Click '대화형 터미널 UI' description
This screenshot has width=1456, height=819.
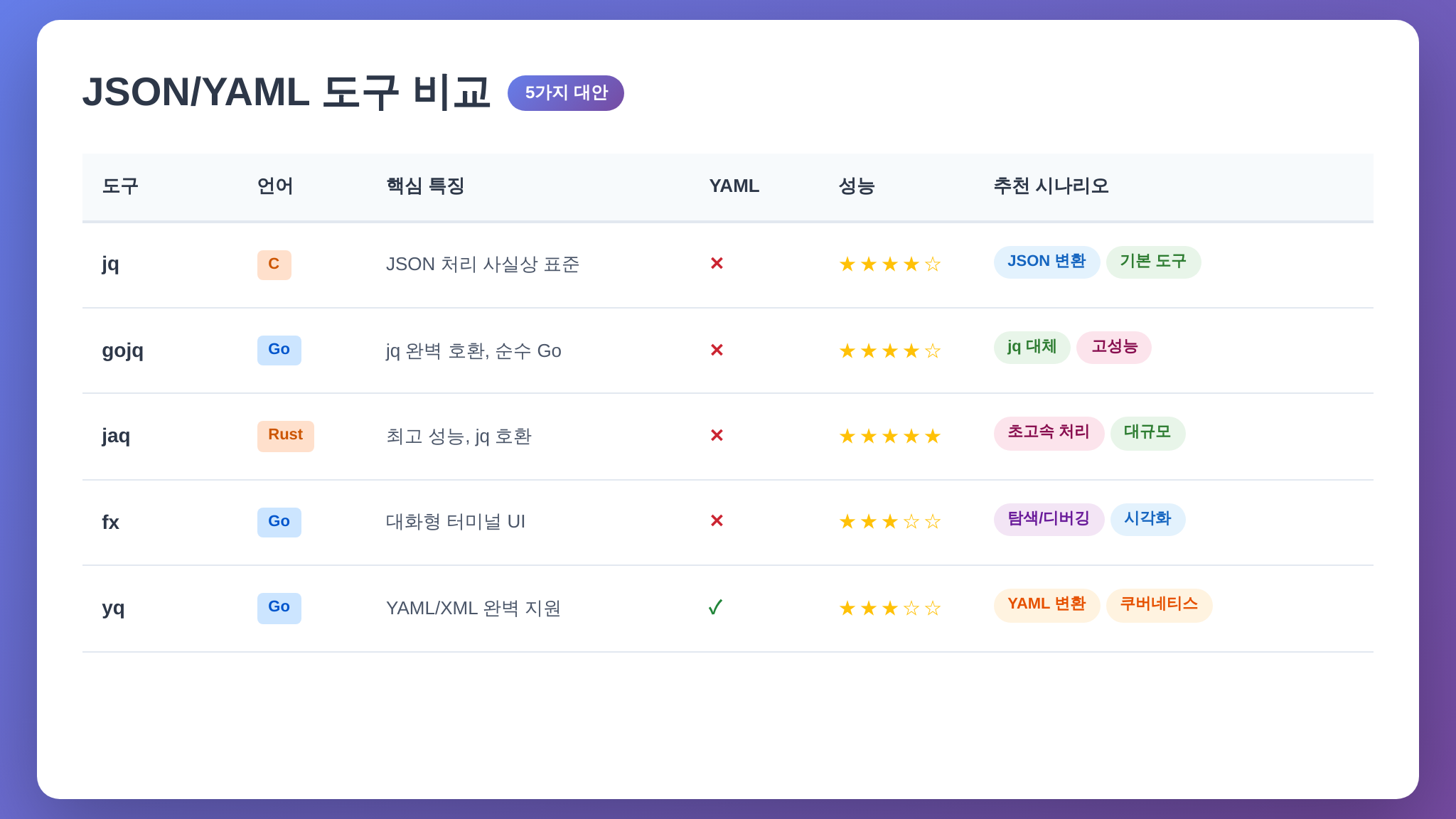pos(456,522)
